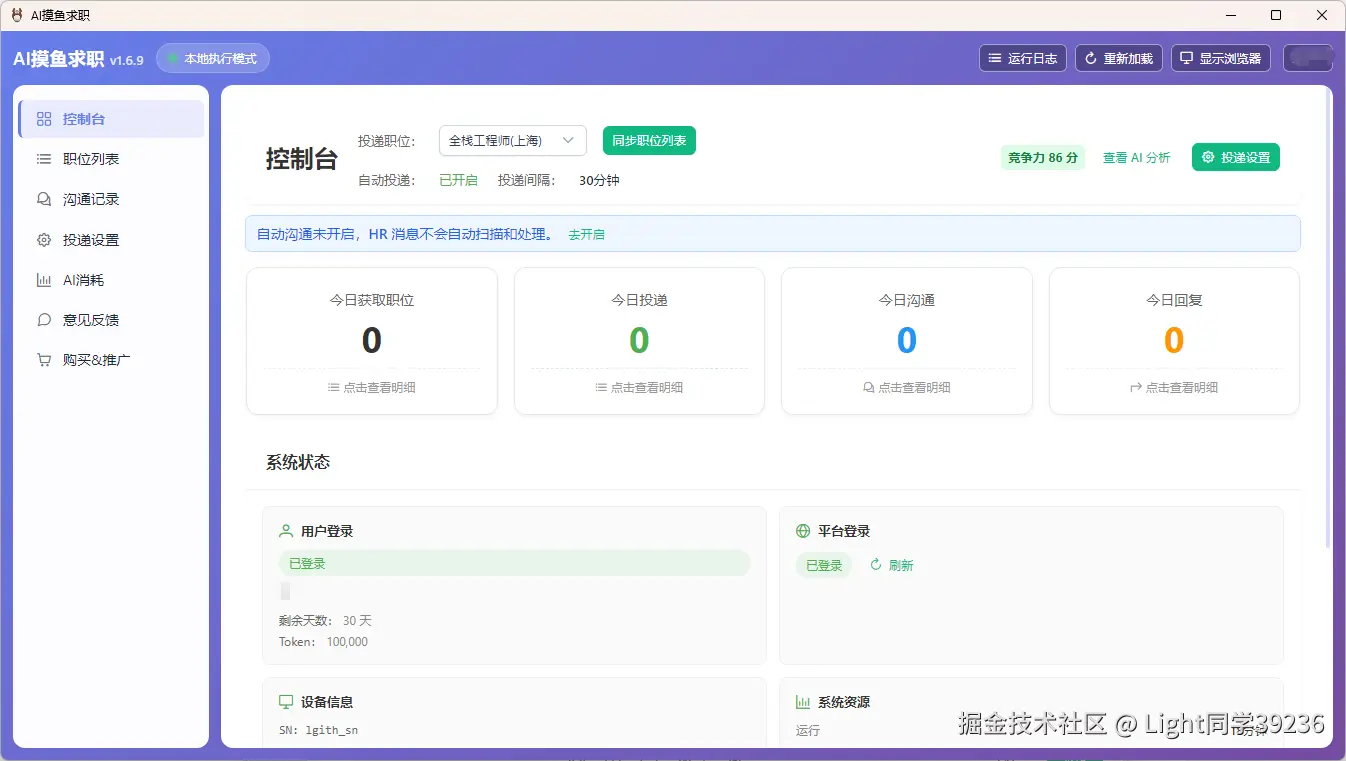Click the blurred user avatar in top bar
Screen dimensions: 1346x761
tap(1309, 58)
